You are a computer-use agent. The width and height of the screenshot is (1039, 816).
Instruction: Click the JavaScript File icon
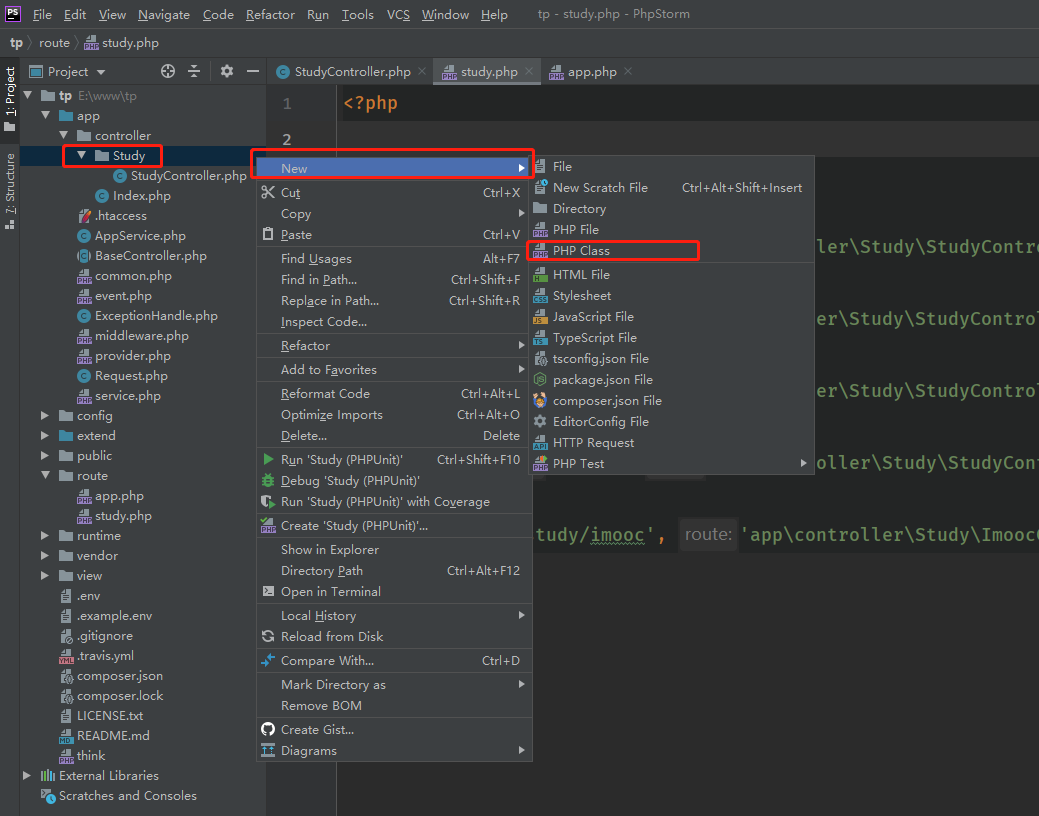coord(541,317)
